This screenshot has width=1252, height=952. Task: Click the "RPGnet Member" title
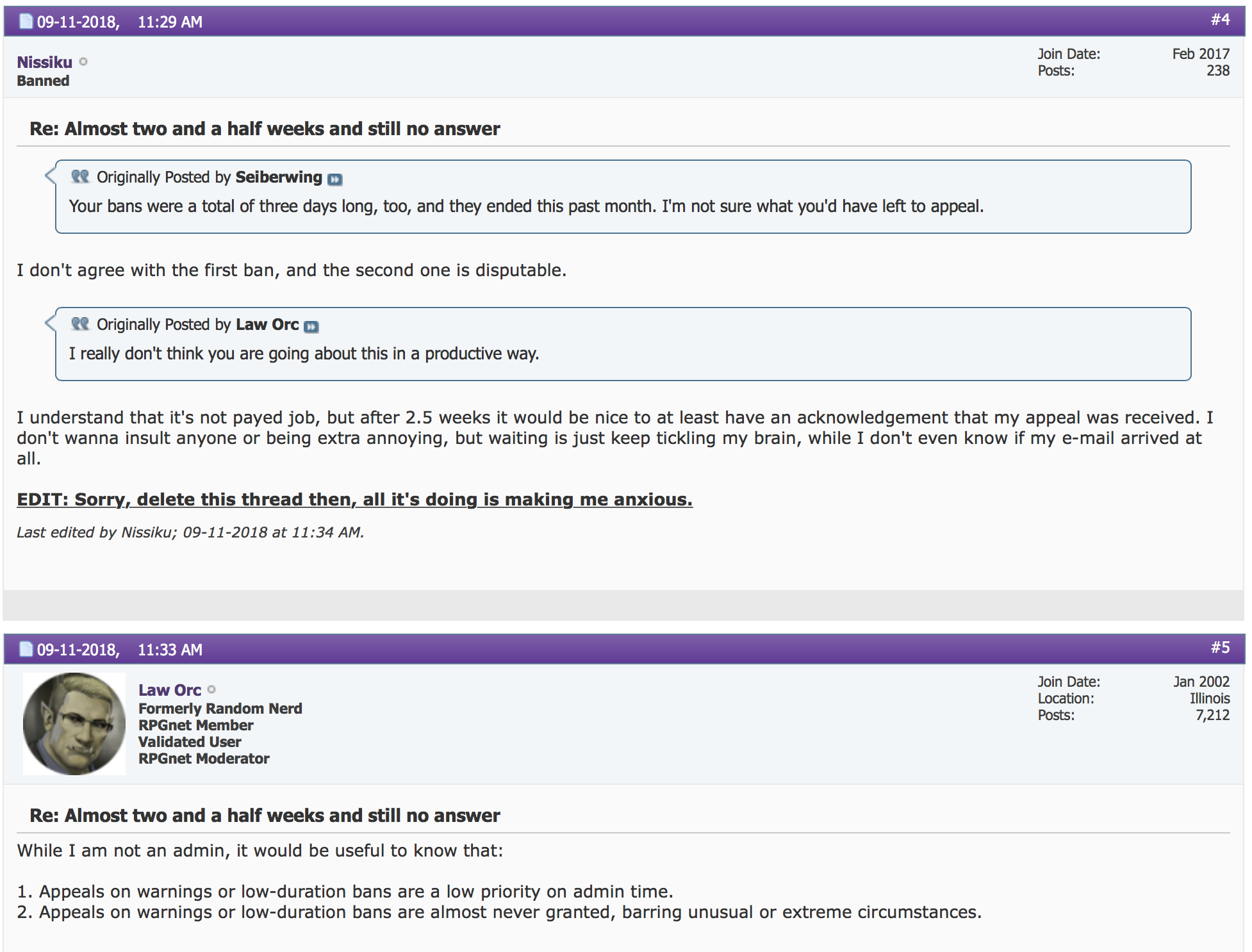point(196,725)
